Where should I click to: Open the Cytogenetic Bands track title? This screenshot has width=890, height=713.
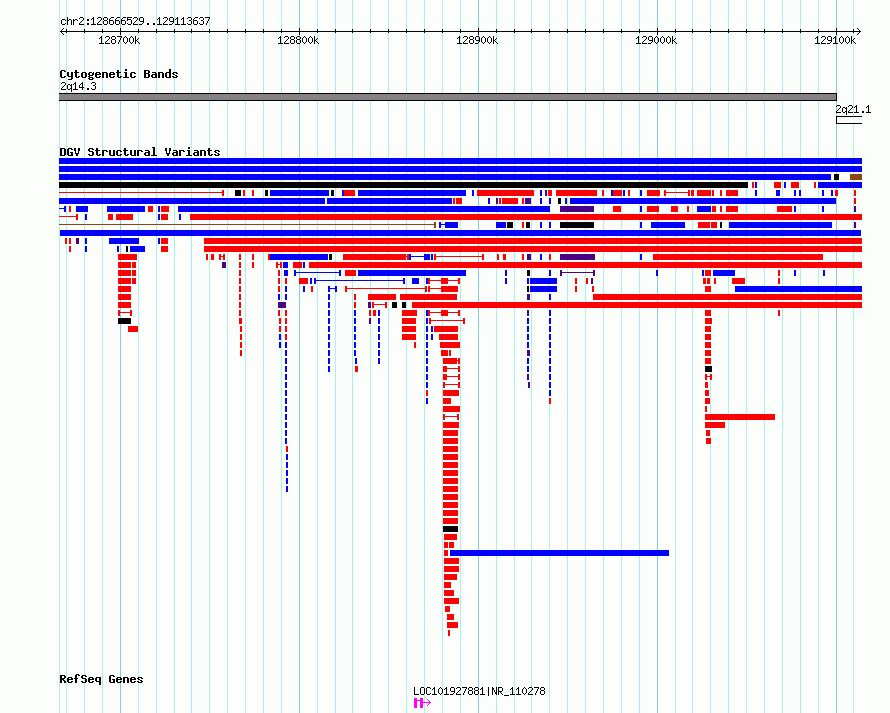click(x=119, y=74)
